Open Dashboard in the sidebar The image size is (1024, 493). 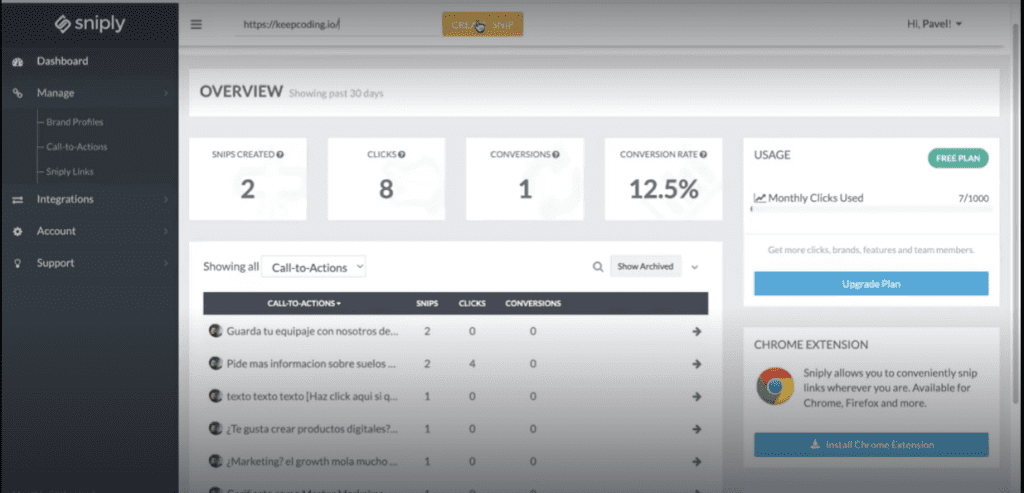[x=62, y=61]
